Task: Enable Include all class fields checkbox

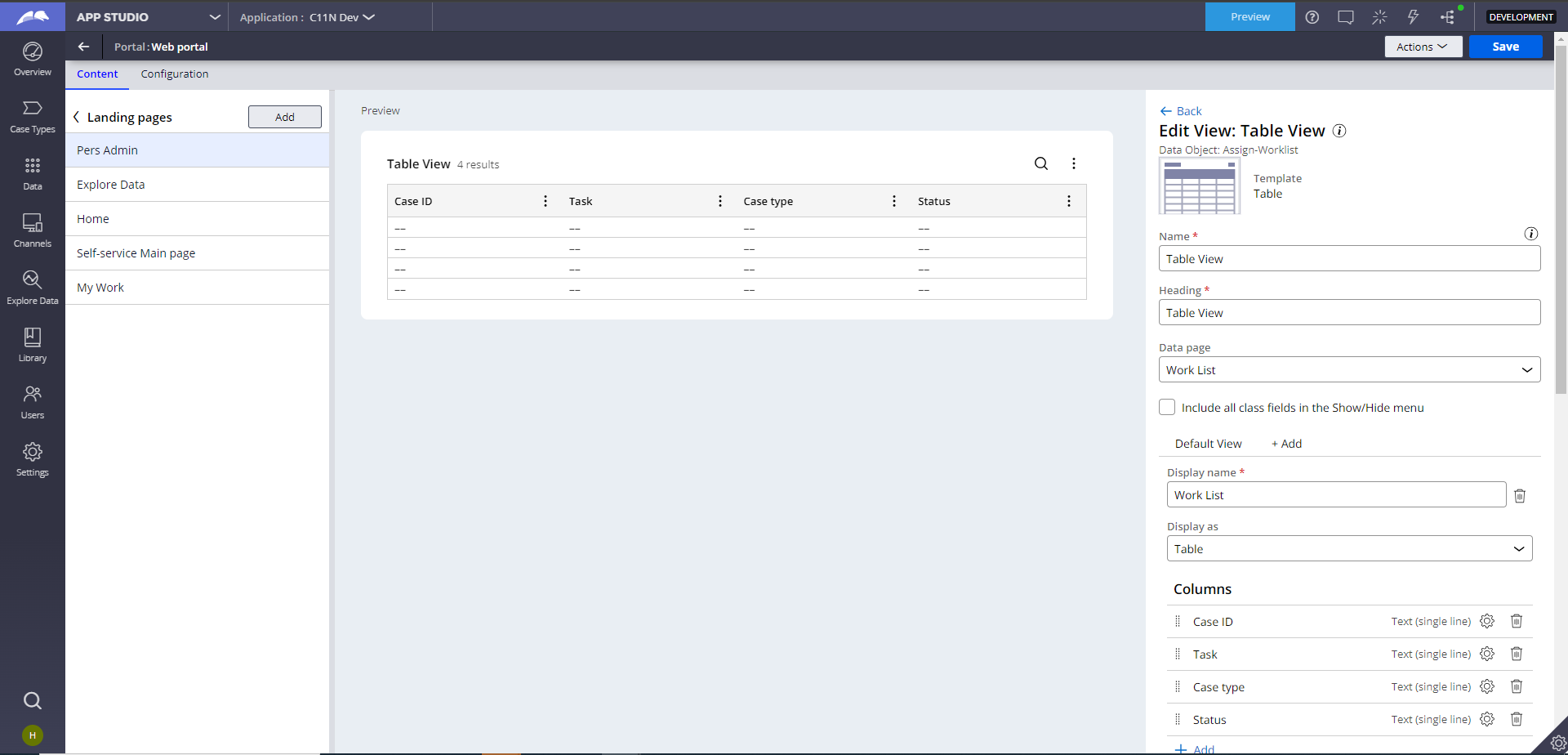Action: [1167, 407]
